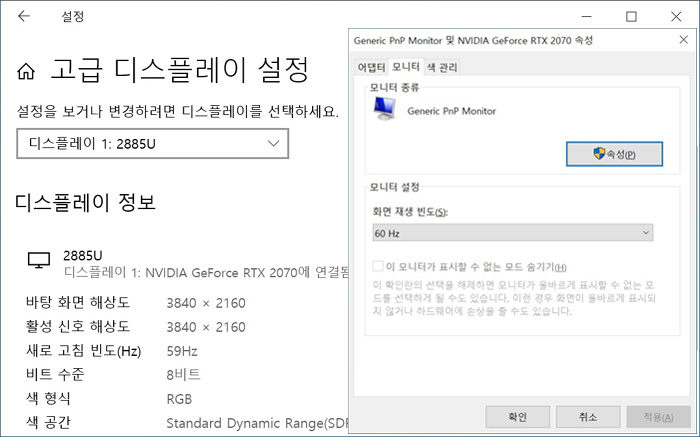Click the 설정 window title text
Screen dimensions: 700x437
pyautogui.click(x=72, y=17)
